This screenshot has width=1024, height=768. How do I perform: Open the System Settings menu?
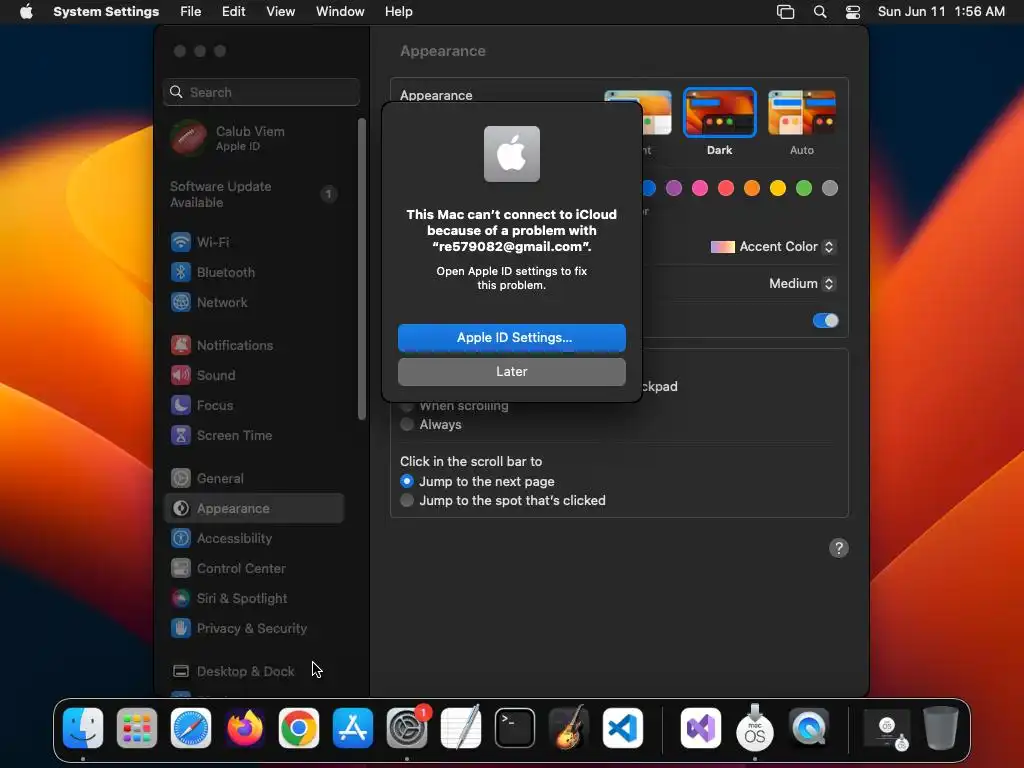[106, 12]
